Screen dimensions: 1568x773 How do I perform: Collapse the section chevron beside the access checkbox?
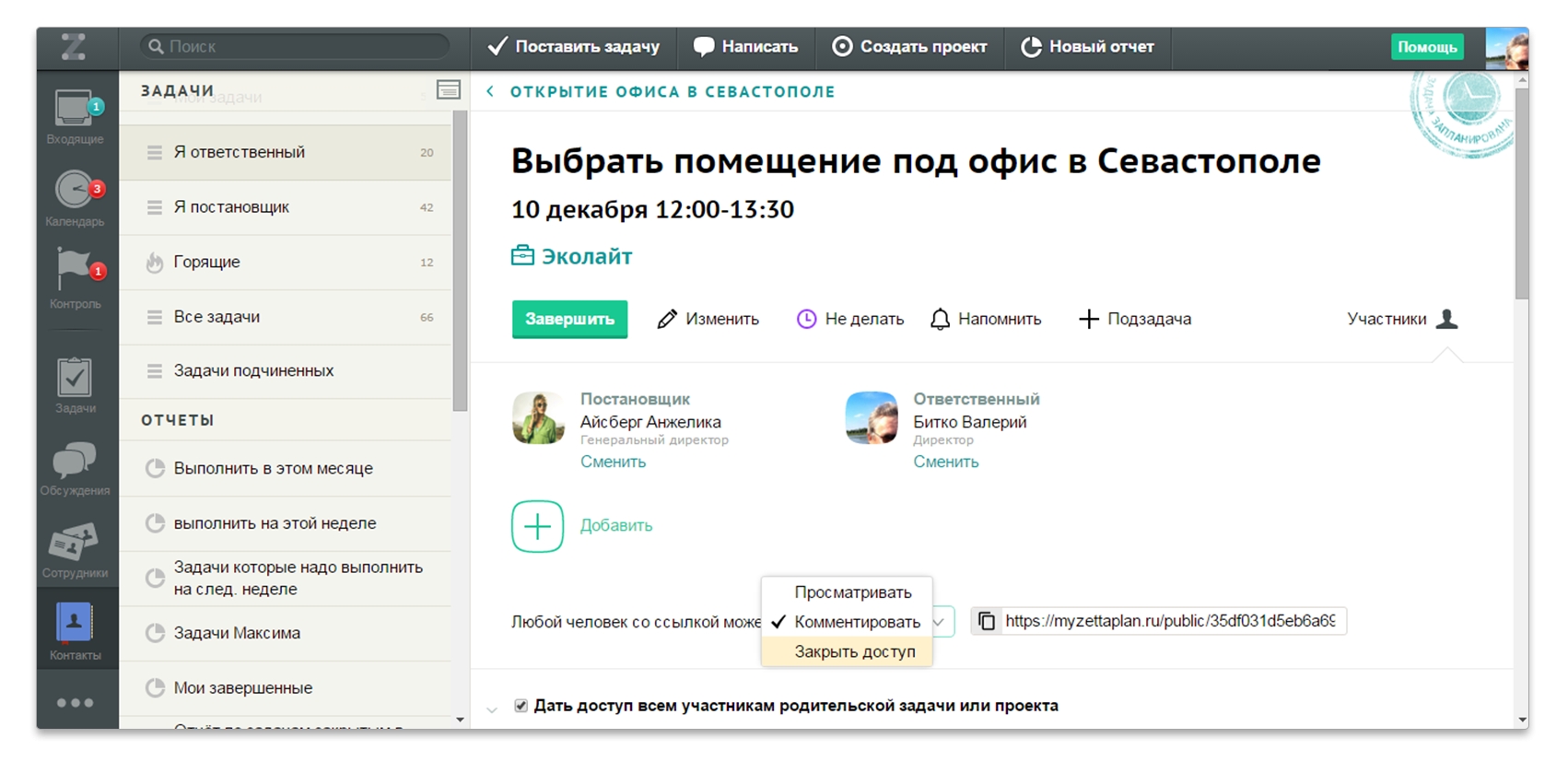(x=492, y=709)
